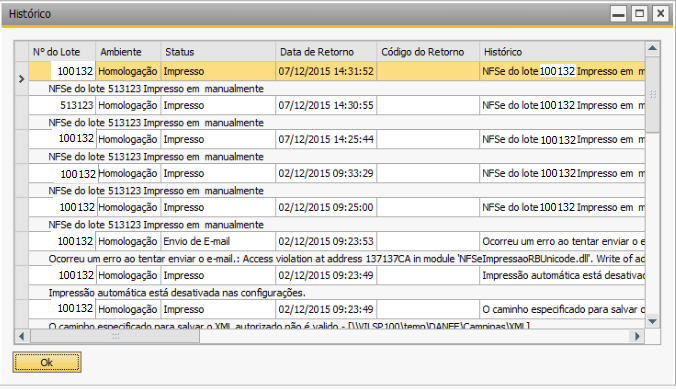Click the Homologação cell in the Envio de E-mail row
This screenshot has width=676, height=389.
point(128,242)
